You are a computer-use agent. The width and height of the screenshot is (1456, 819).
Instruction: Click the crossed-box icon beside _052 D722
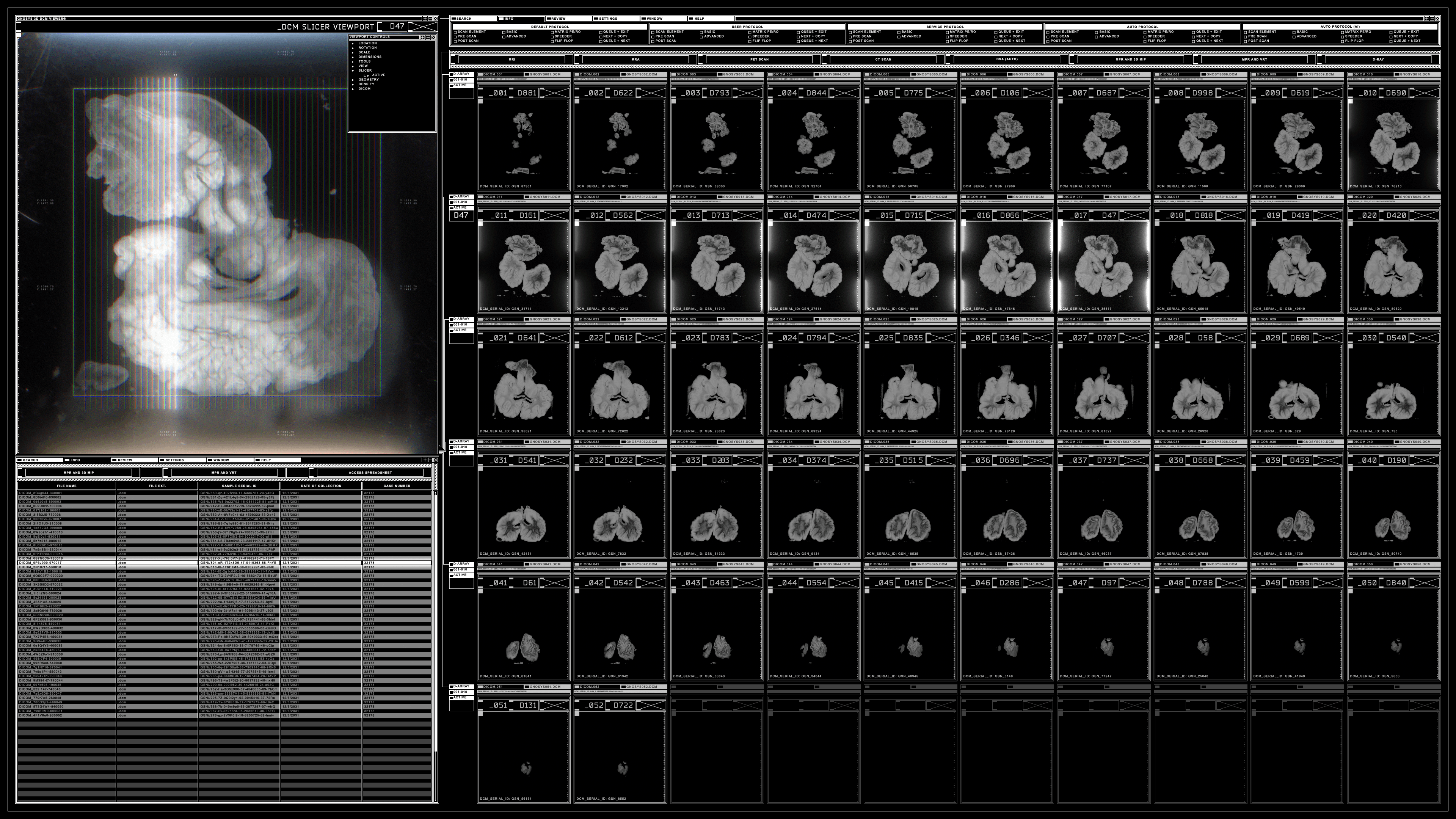(x=652, y=705)
